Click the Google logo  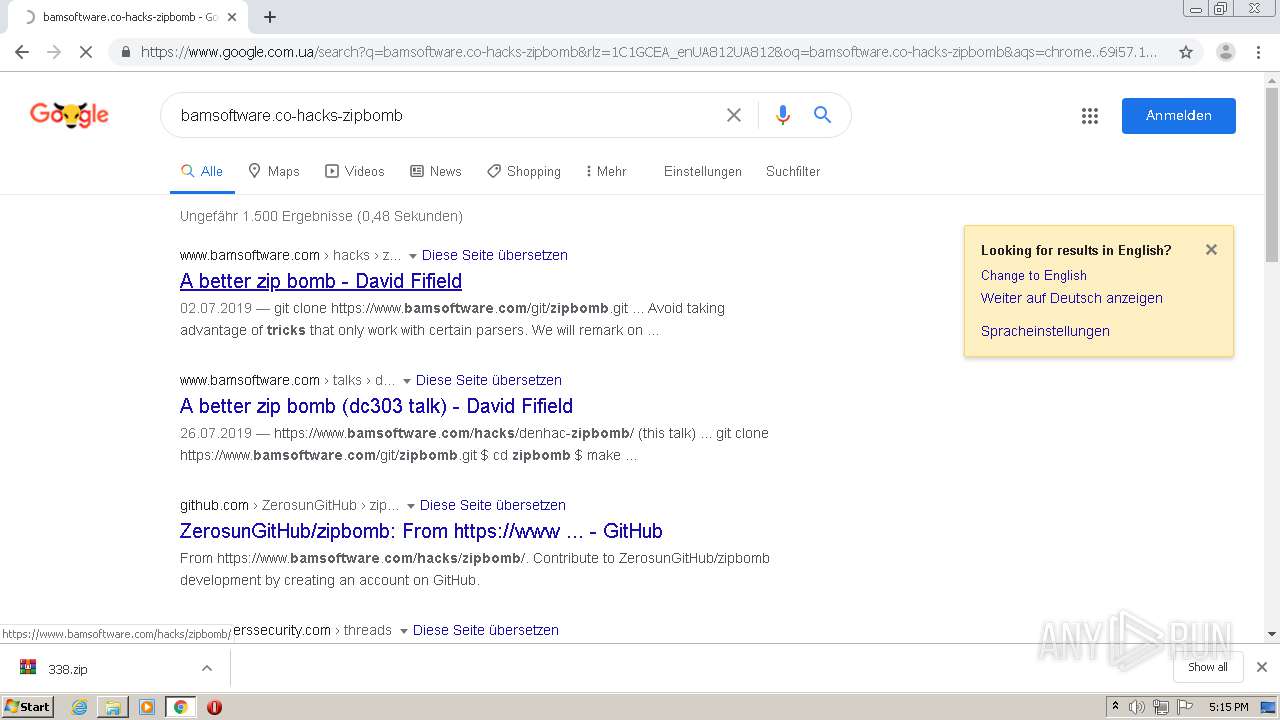(69, 115)
